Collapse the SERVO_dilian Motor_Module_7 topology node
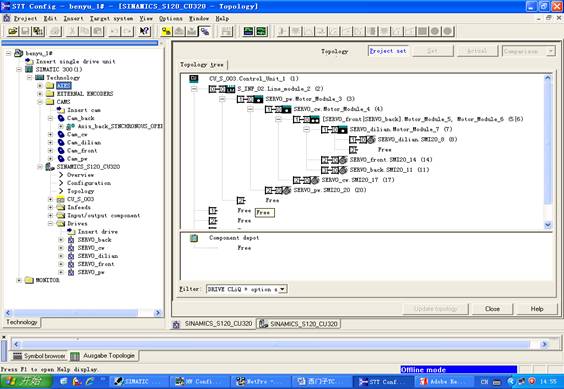The image size is (564, 389). [306, 129]
